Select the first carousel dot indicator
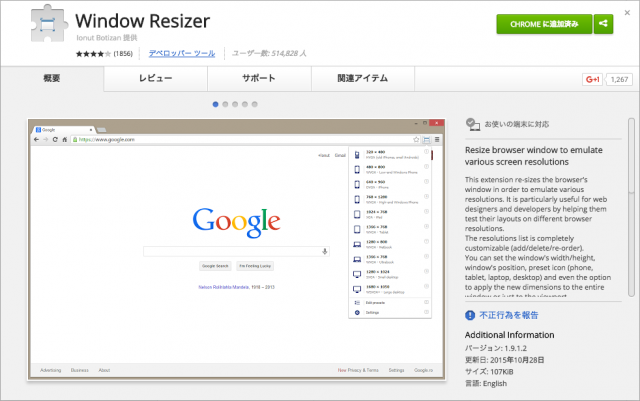 tap(215, 103)
